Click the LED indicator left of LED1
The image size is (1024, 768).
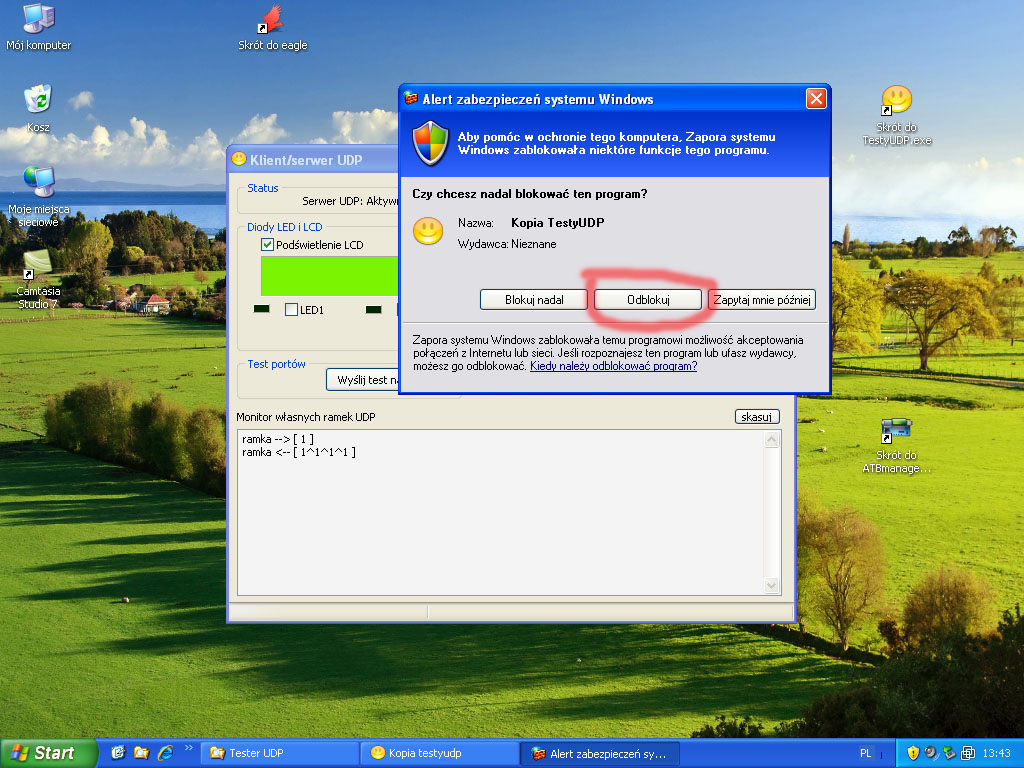pos(261,309)
